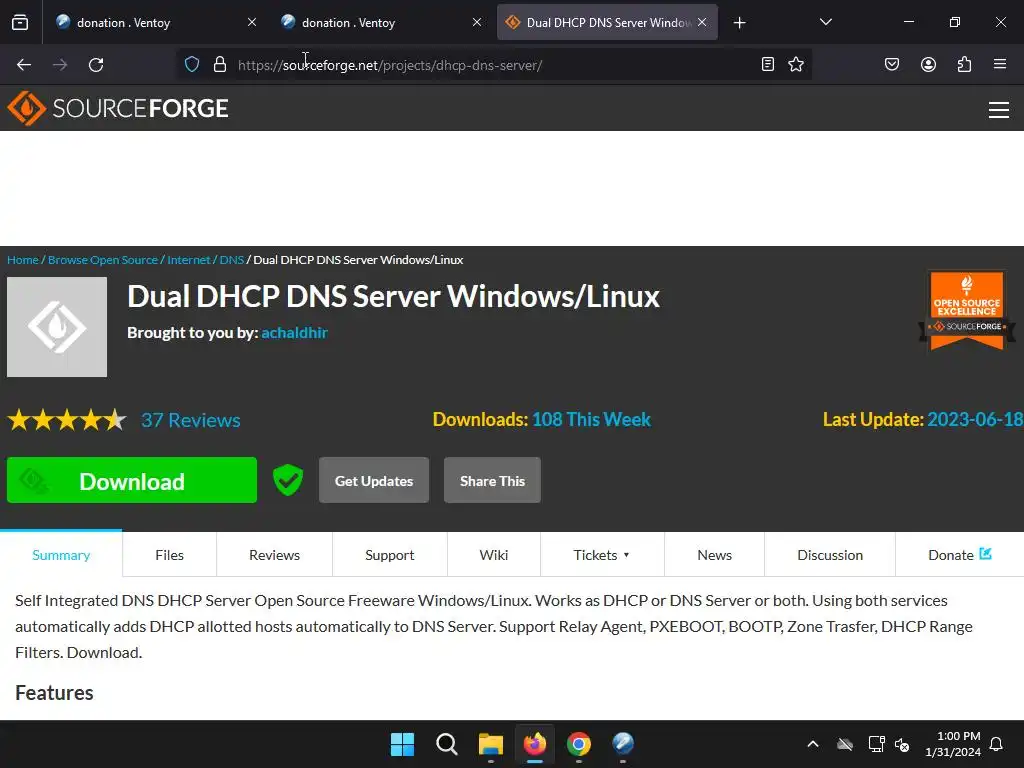Click Firefox icon in taskbar
Viewport: 1024px width, 768px height.
[535, 744]
